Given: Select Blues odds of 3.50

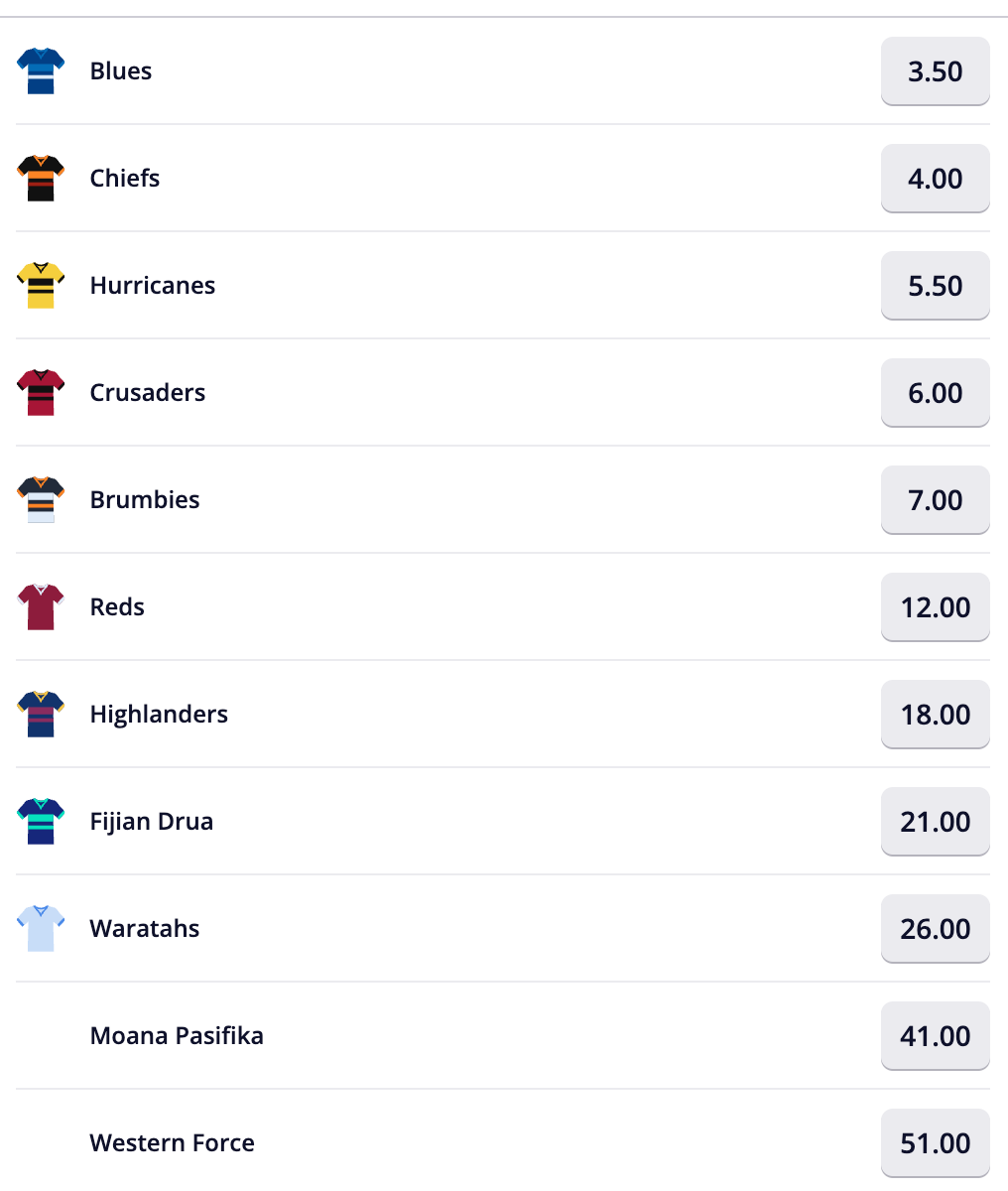Looking at the screenshot, I should click(x=935, y=71).
